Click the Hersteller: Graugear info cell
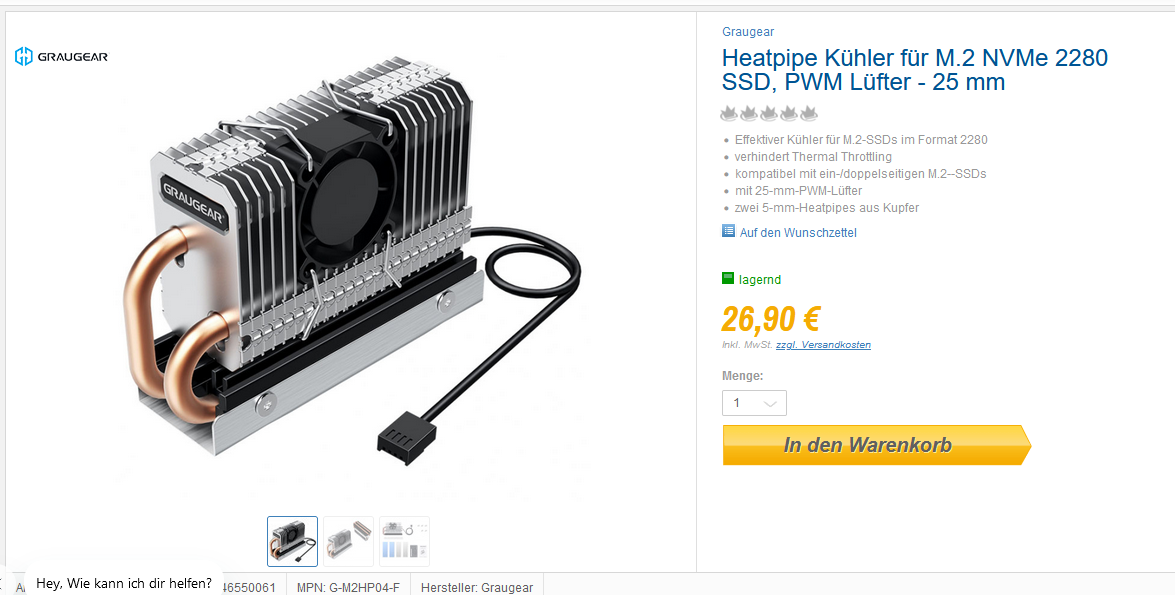This screenshot has height=595, width=1175. pos(477,588)
